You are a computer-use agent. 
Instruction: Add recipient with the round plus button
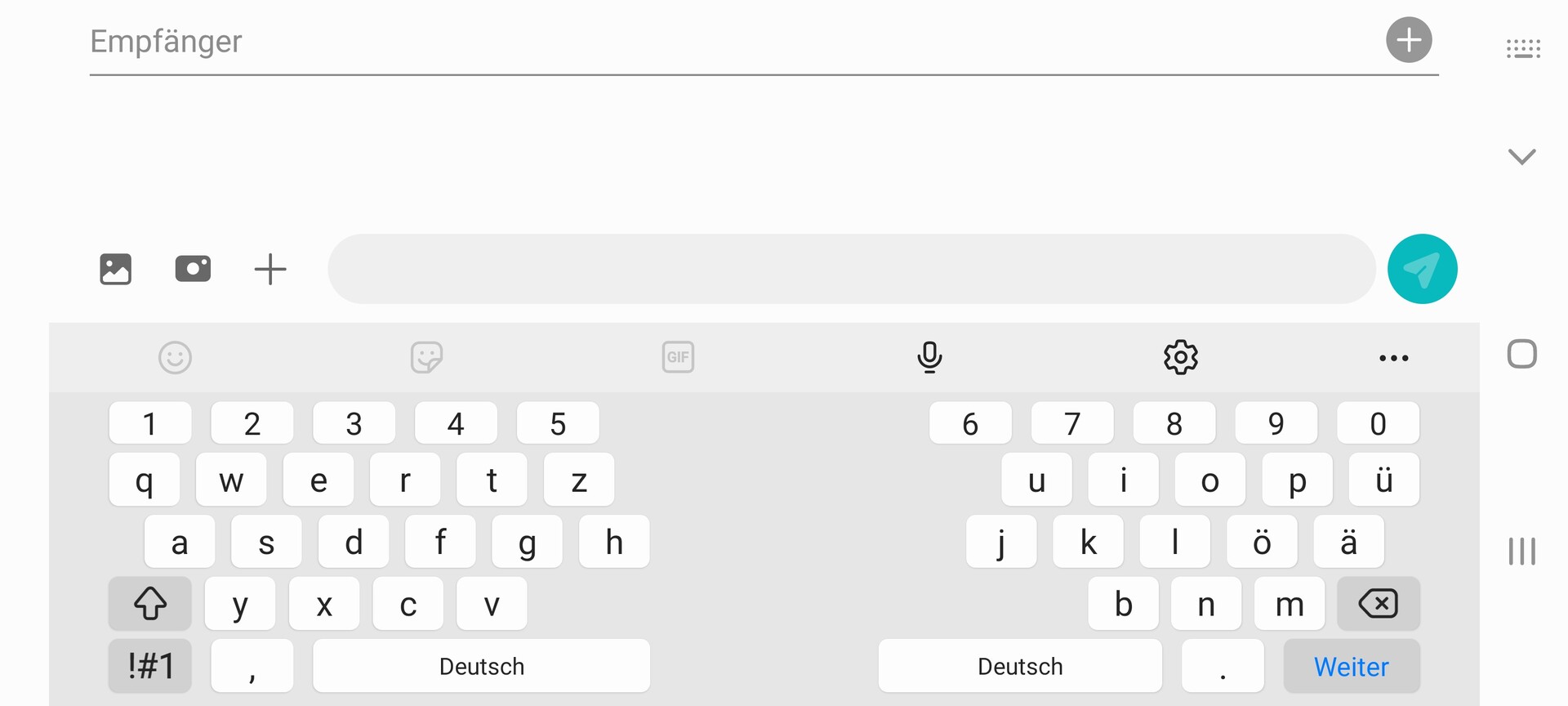[x=1409, y=40]
